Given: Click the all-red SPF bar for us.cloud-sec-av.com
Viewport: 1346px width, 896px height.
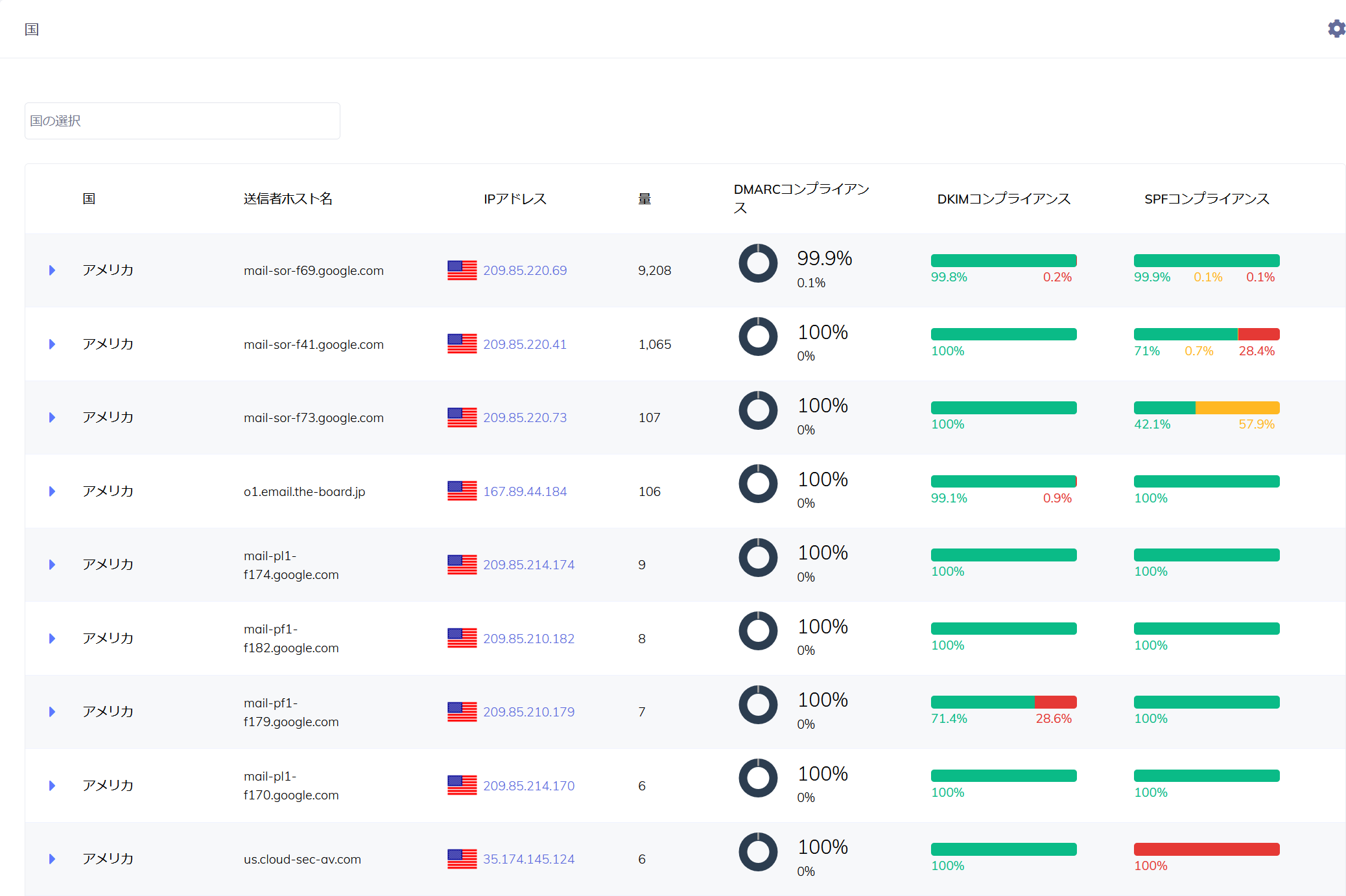Looking at the screenshot, I should point(1207,849).
